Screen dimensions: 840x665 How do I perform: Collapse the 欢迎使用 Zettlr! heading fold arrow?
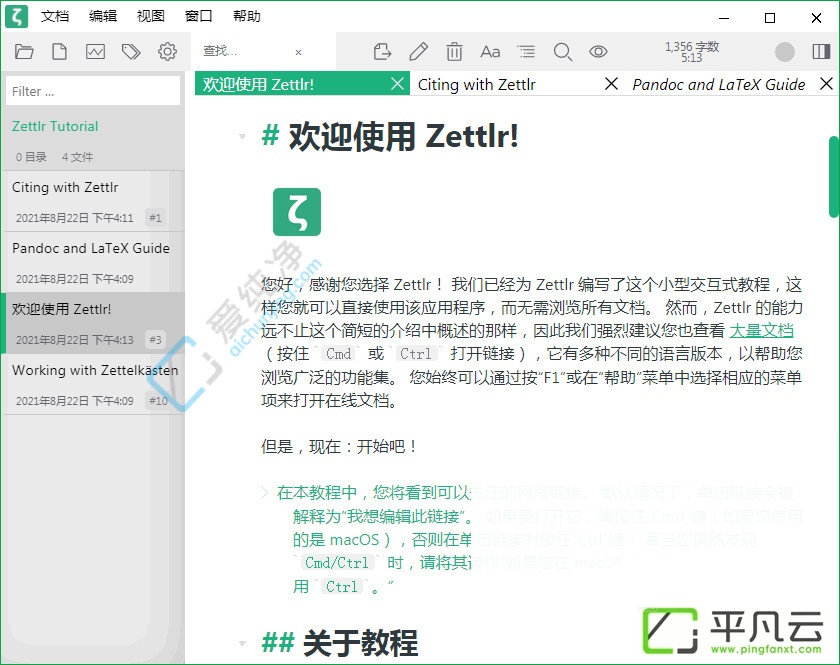coord(242,137)
